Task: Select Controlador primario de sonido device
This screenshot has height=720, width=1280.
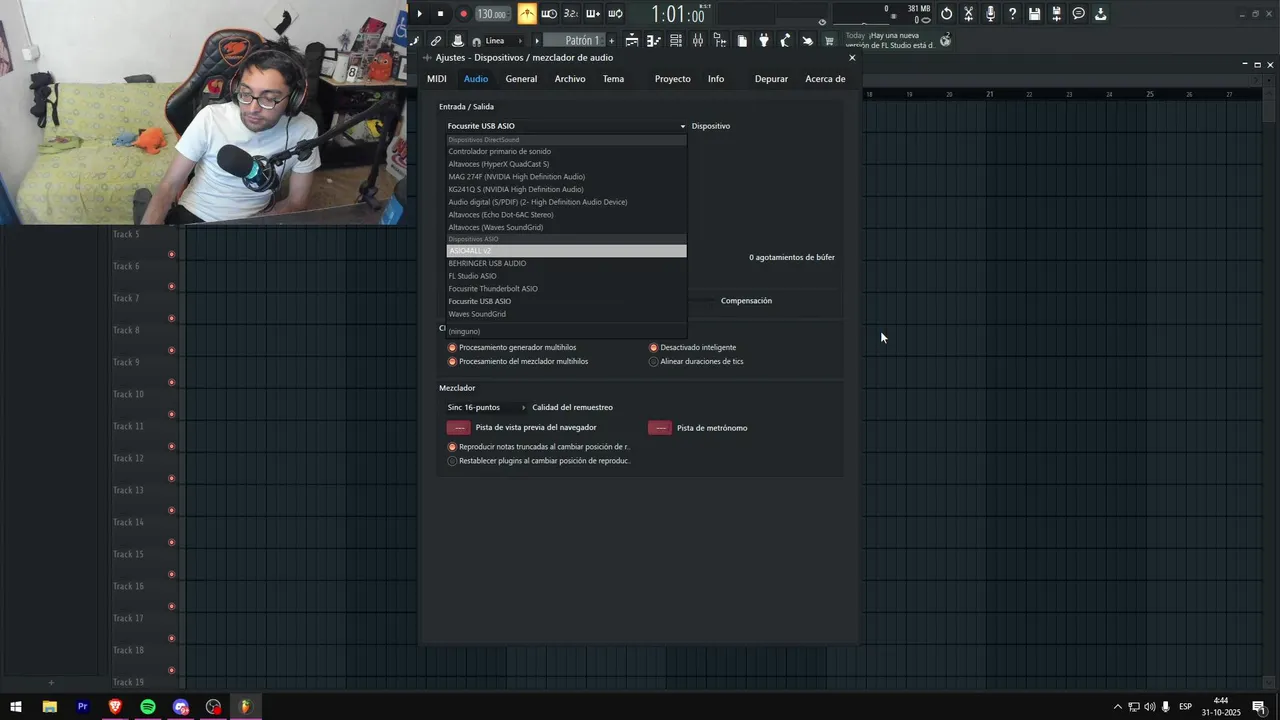Action: coord(566,151)
